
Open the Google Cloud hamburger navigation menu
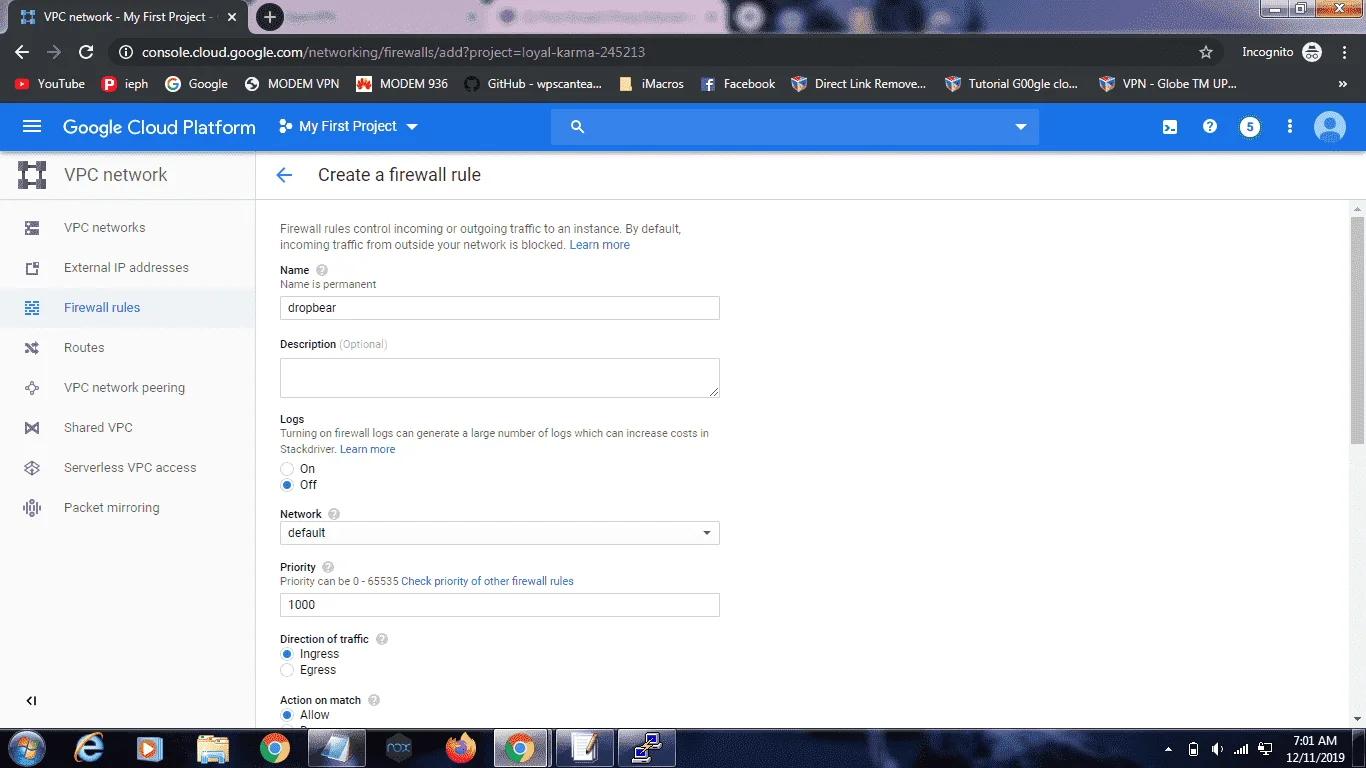[x=32, y=127]
